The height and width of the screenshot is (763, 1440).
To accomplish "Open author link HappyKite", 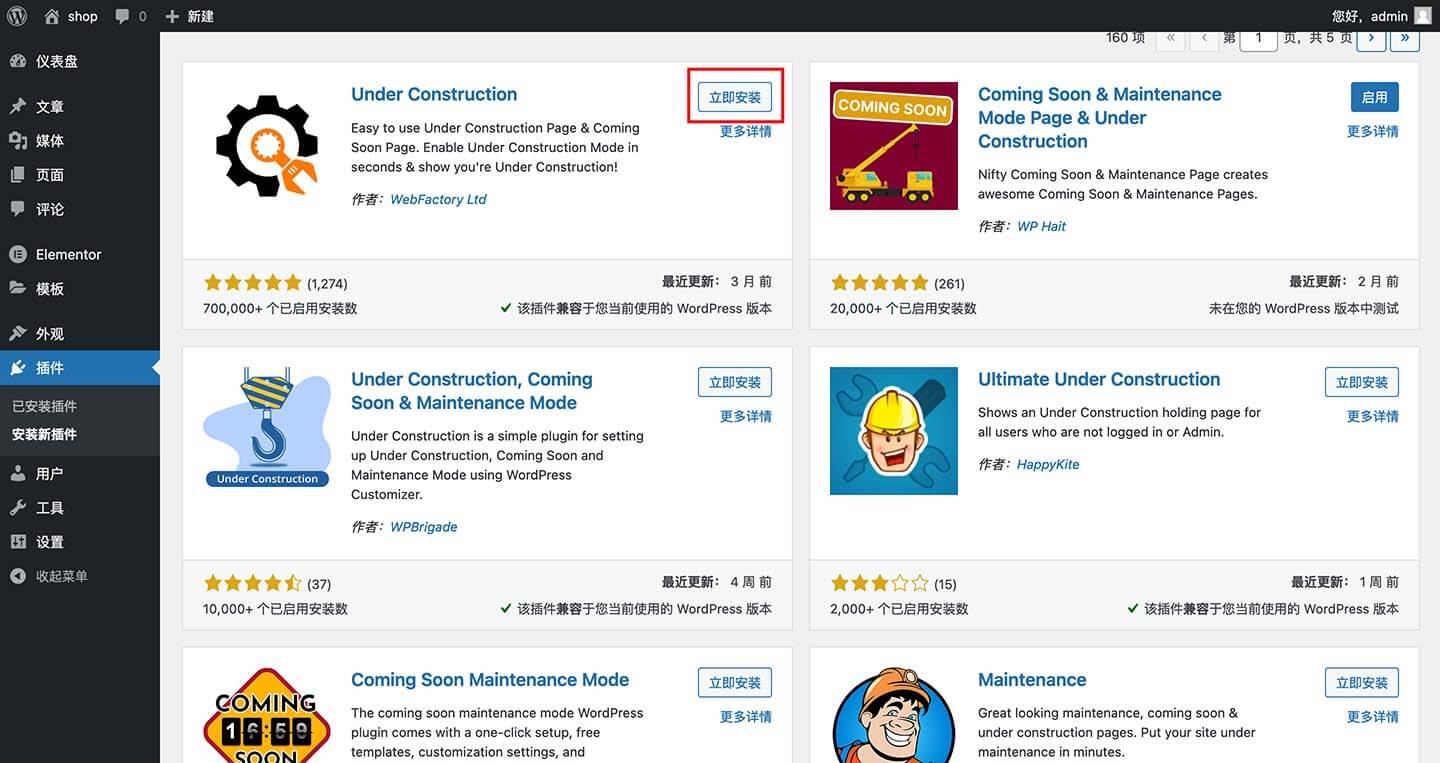I will [x=1048, y=464].
